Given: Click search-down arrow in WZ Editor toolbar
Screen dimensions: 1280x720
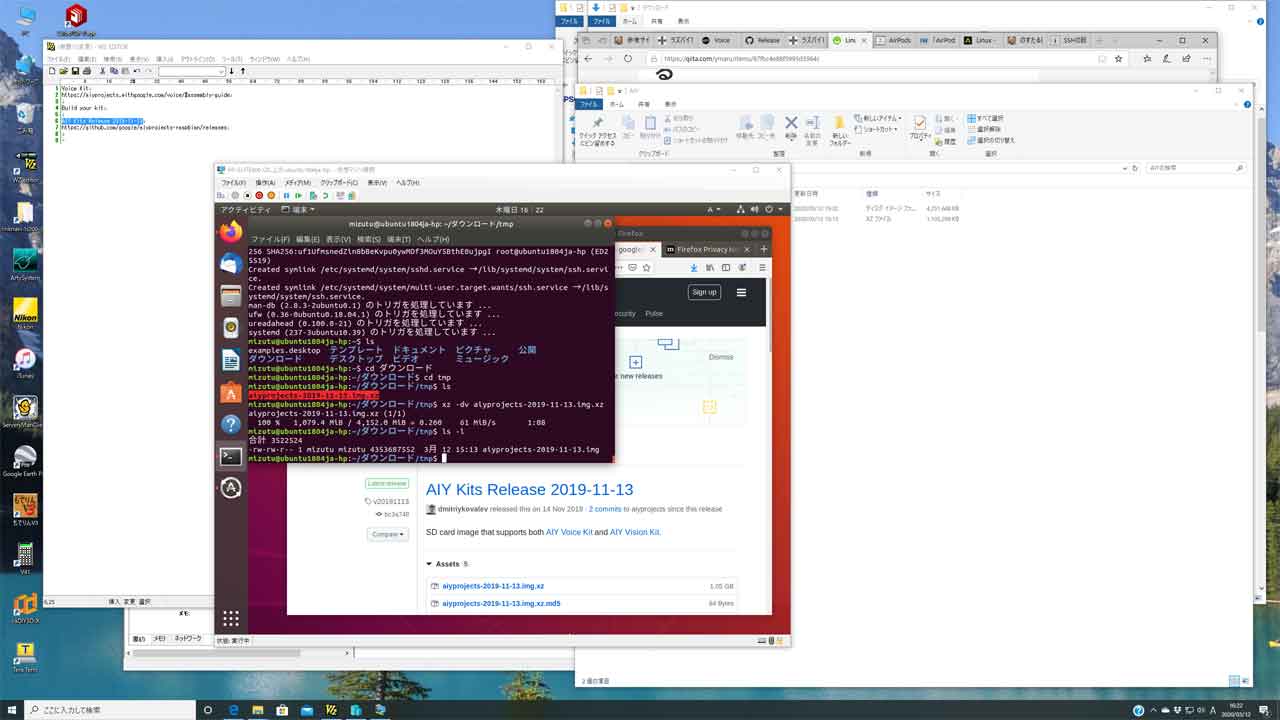Looking at the screenshot, I should pyautogui.click(x=232, y=71).
